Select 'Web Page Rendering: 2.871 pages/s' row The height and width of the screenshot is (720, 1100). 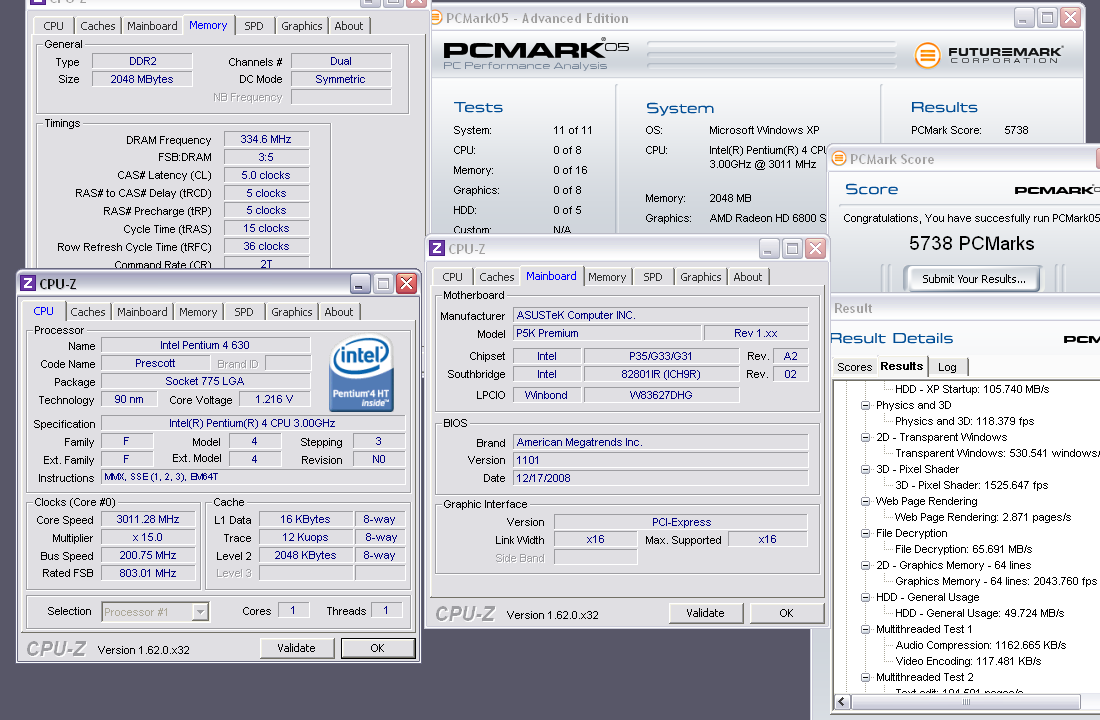983,517
